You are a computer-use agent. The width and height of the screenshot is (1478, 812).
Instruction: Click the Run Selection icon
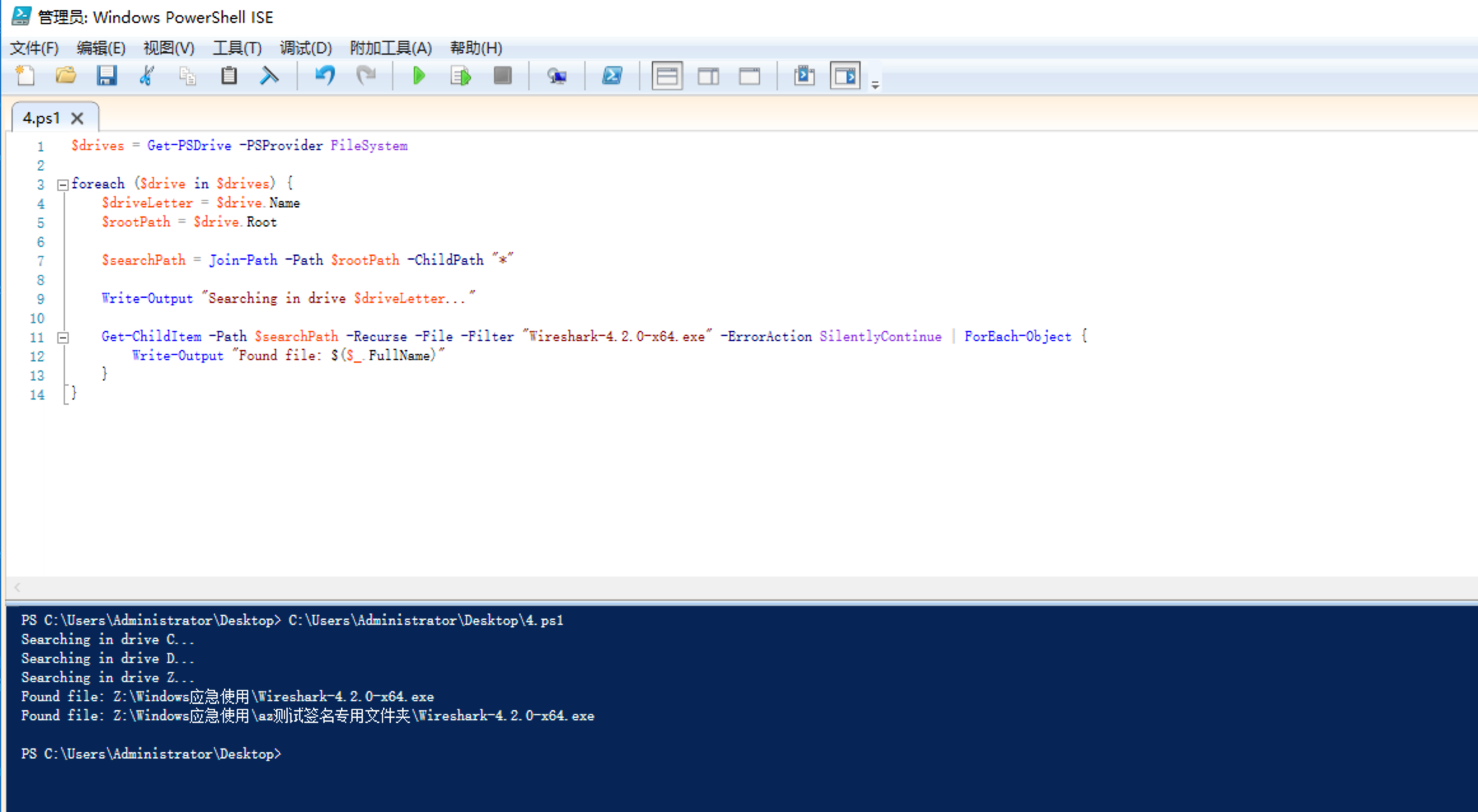[460, 76]
